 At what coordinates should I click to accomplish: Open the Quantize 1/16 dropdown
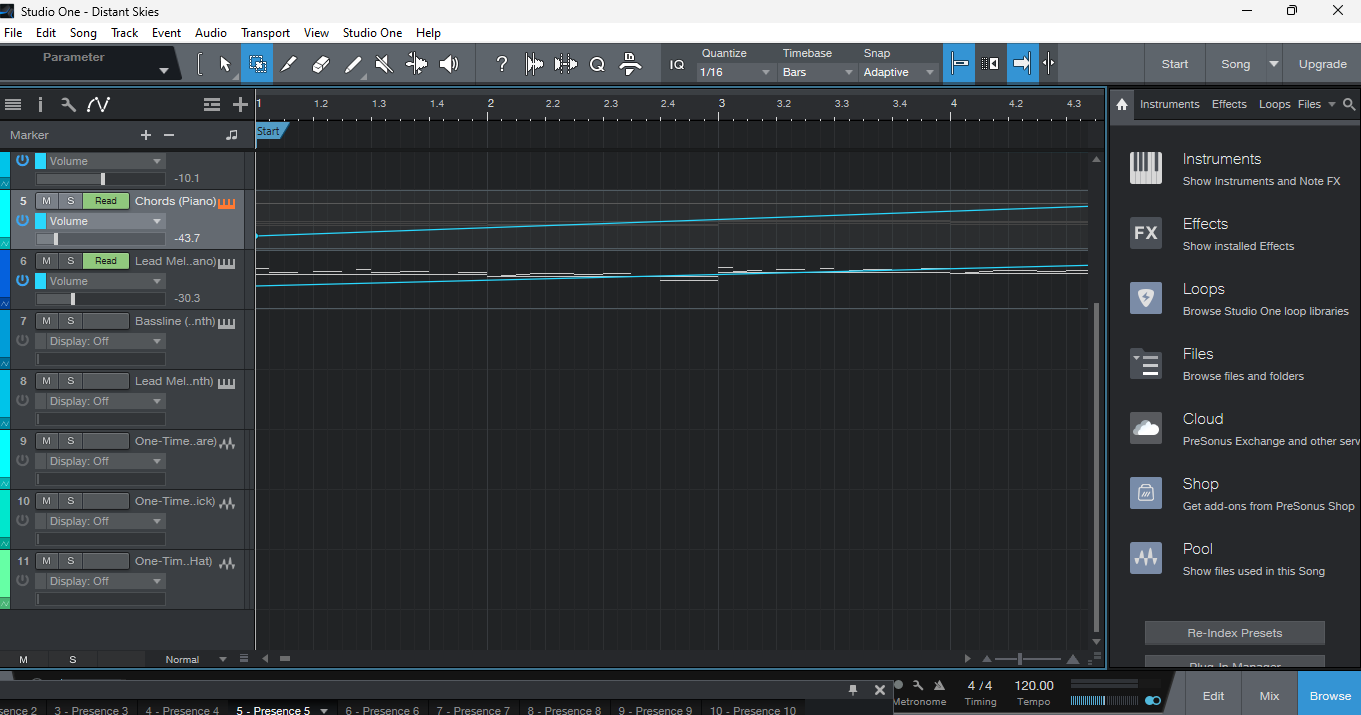736,72
